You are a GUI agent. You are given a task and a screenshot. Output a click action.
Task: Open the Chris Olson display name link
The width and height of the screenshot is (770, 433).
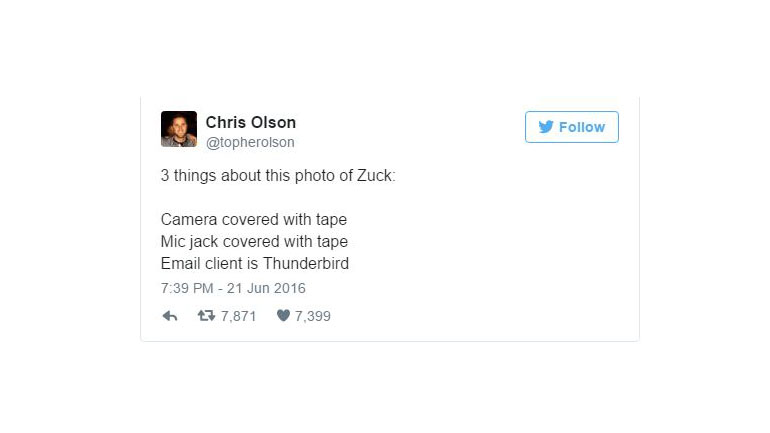[250, 122]
